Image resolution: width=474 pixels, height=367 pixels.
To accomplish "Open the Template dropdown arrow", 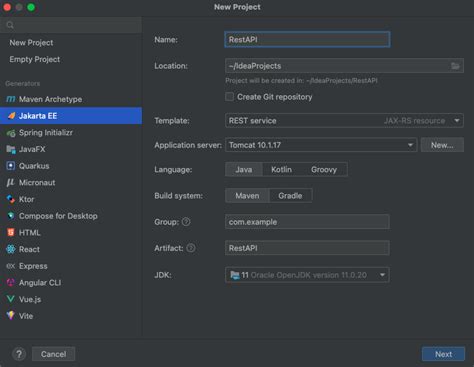I will tap(457, 120).
